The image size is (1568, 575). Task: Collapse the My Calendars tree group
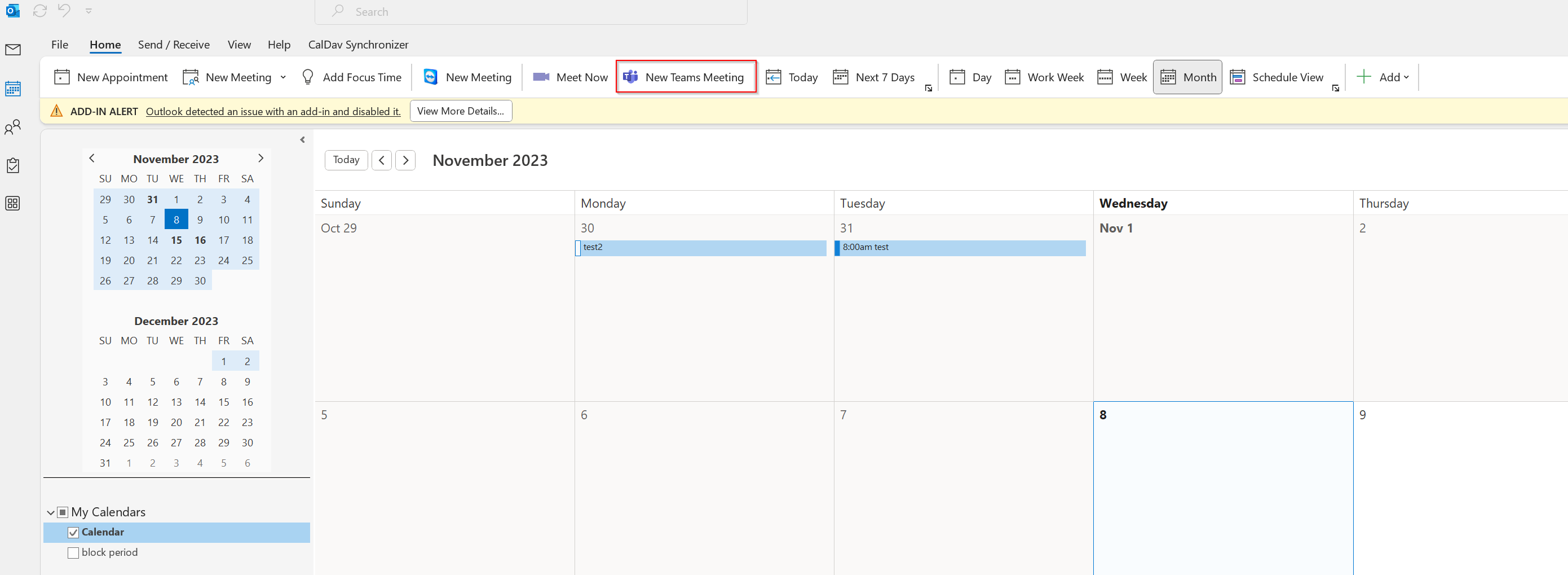click(x=51, y=512)
